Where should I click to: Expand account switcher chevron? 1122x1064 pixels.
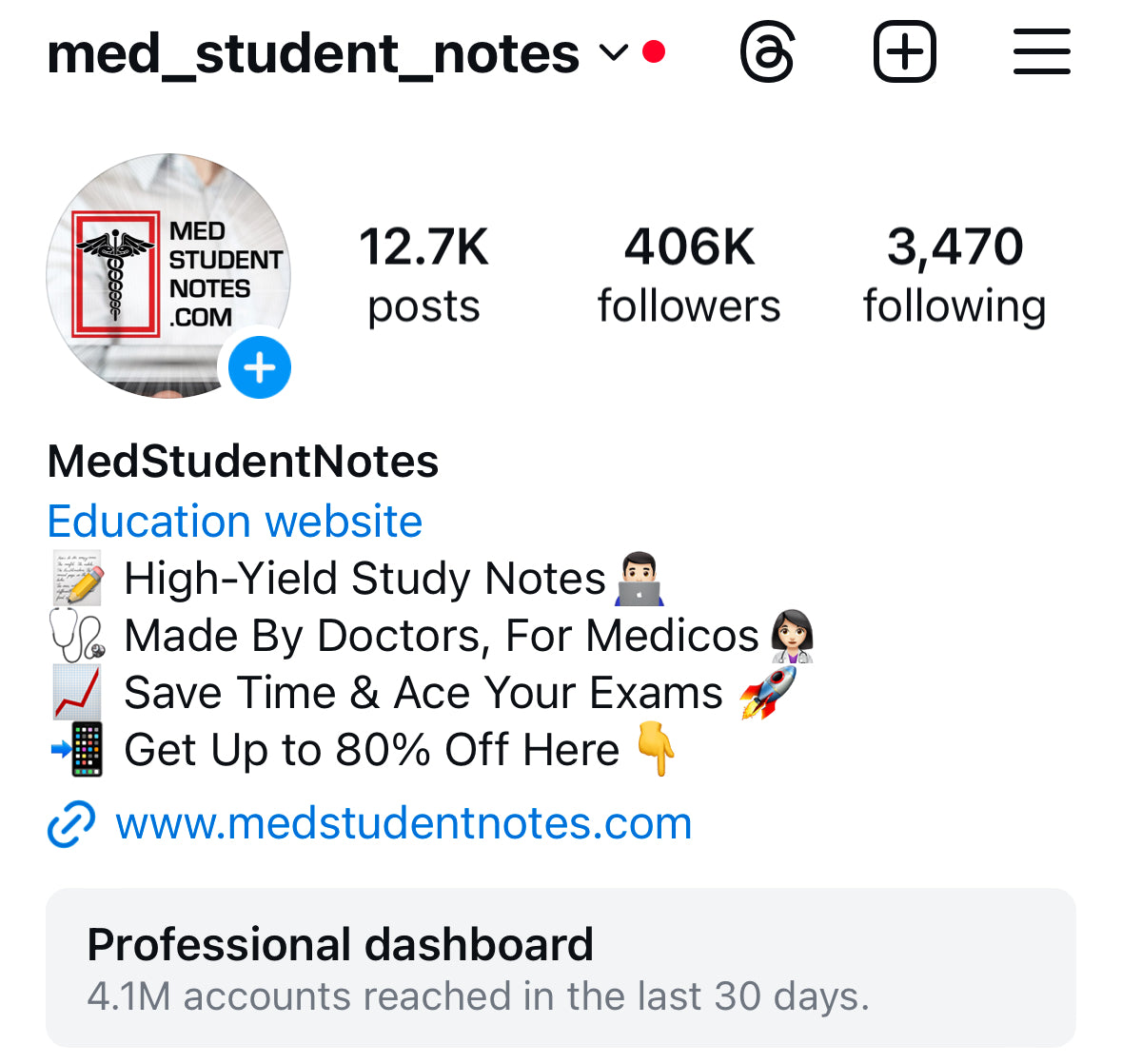613,52
